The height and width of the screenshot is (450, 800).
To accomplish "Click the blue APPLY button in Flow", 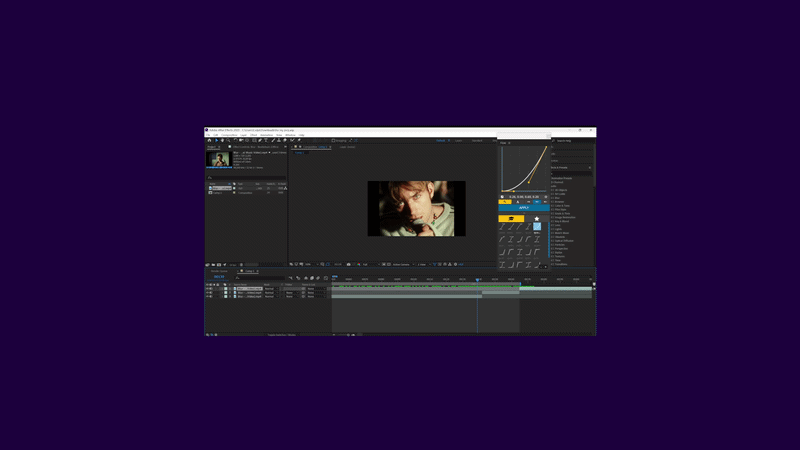I will tap(524, 208).
